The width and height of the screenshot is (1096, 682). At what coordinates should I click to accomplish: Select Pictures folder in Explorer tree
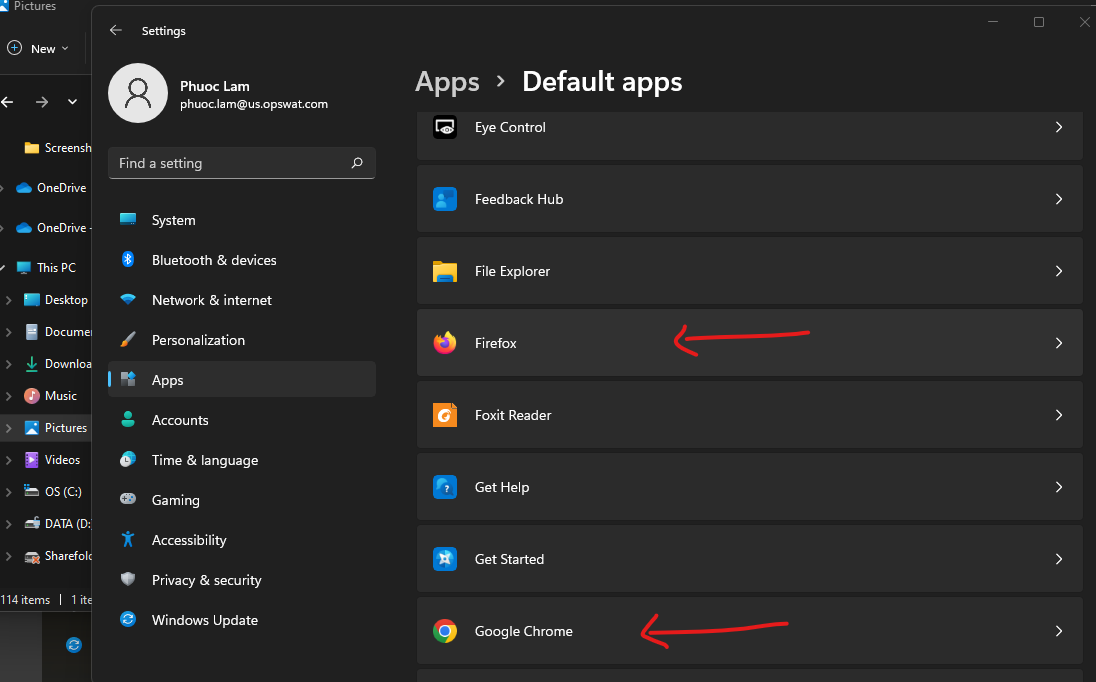[46, 428]
